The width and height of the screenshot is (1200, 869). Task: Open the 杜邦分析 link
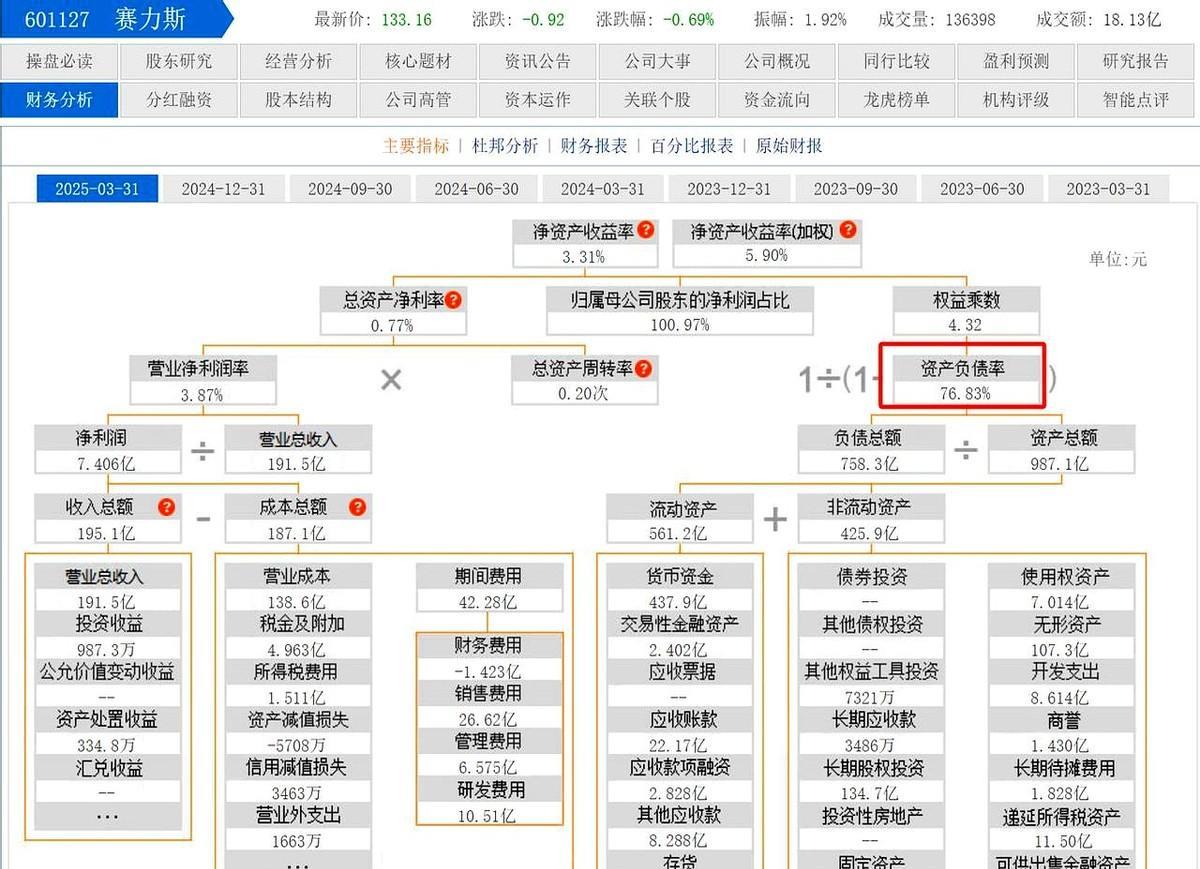[x=505, y=146]
